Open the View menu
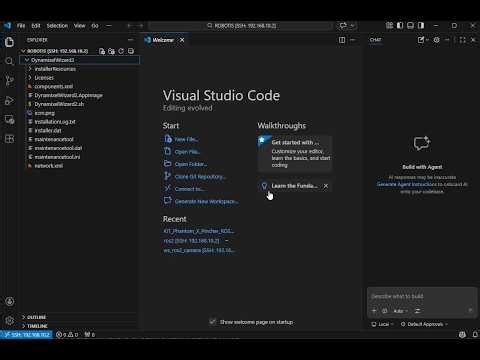 click(x=80, y=26)
